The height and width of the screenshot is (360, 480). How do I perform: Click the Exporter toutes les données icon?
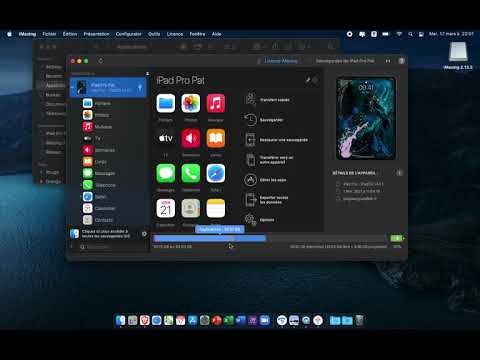[x=250, y=200]
